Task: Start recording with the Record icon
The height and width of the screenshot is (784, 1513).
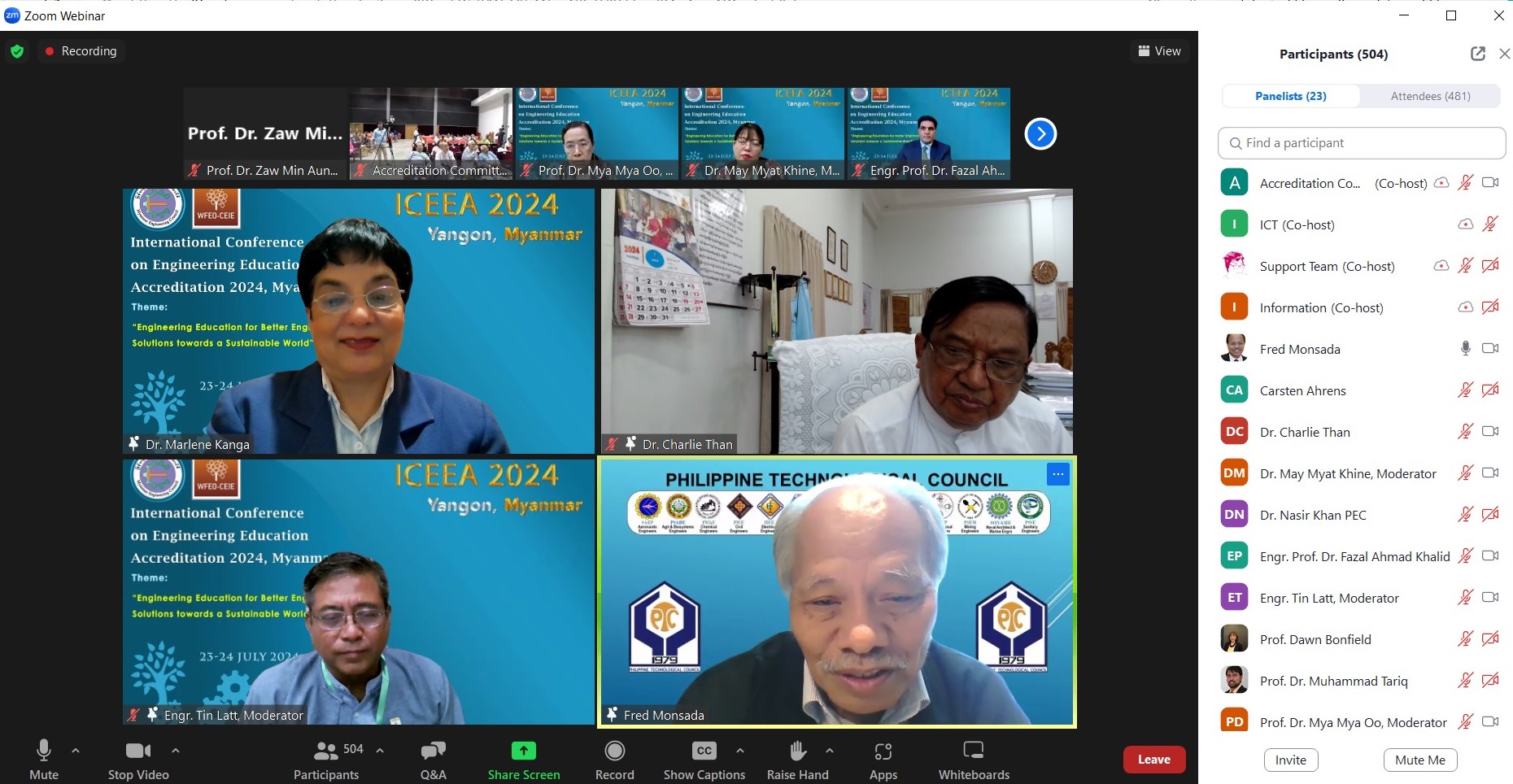Action: [x=615, y=751]
